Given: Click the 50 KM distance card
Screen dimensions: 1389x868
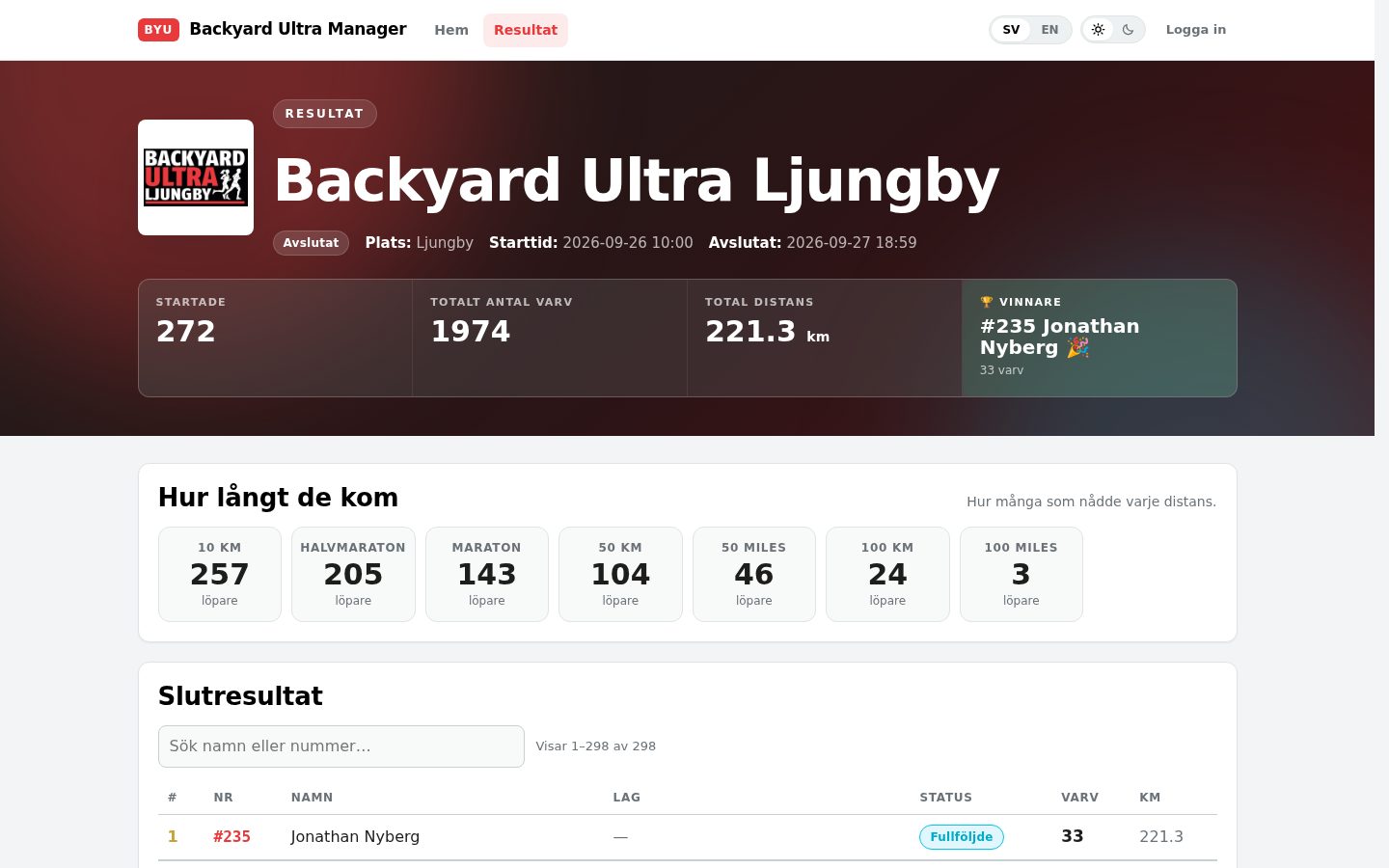Looking at the screenshot, I should click(620, 574).
